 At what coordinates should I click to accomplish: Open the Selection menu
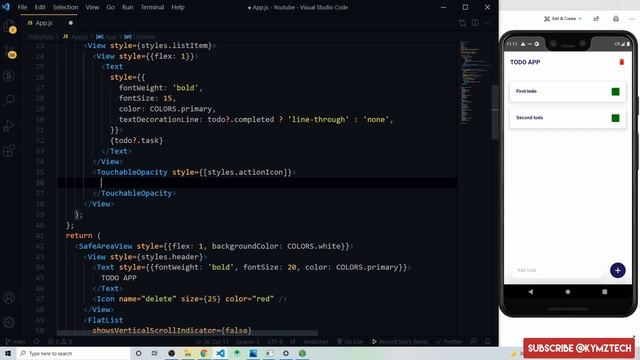point(65,7)
